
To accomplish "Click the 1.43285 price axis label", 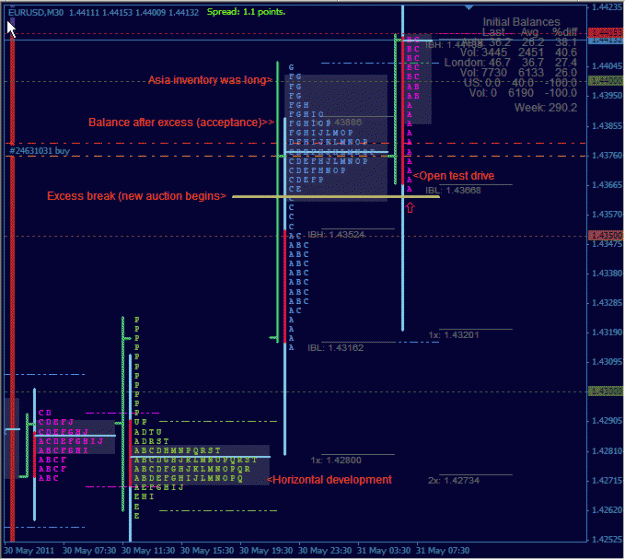I will (x=607, y=303).
